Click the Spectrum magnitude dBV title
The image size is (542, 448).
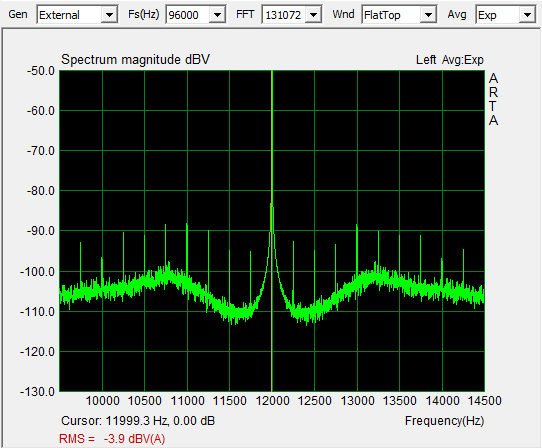pyautogui.click(x=135, y=59)
